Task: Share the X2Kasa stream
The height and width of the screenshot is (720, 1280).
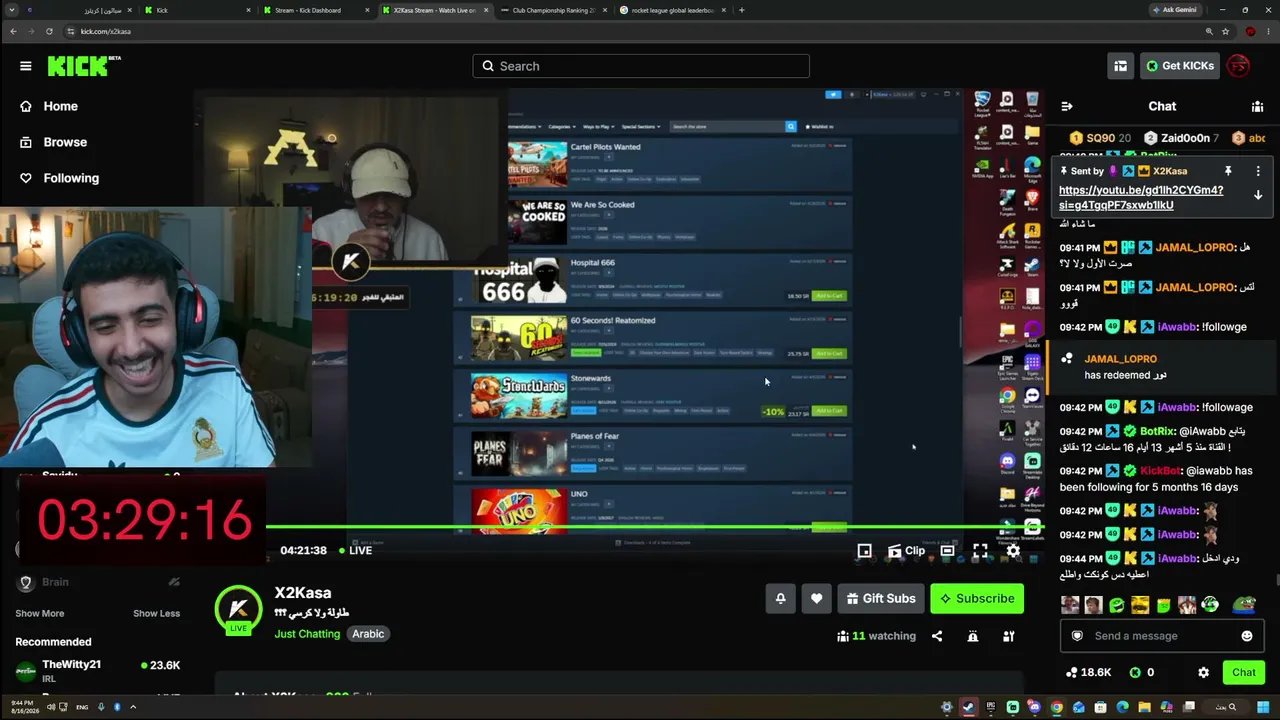Action: pos(937,636)
